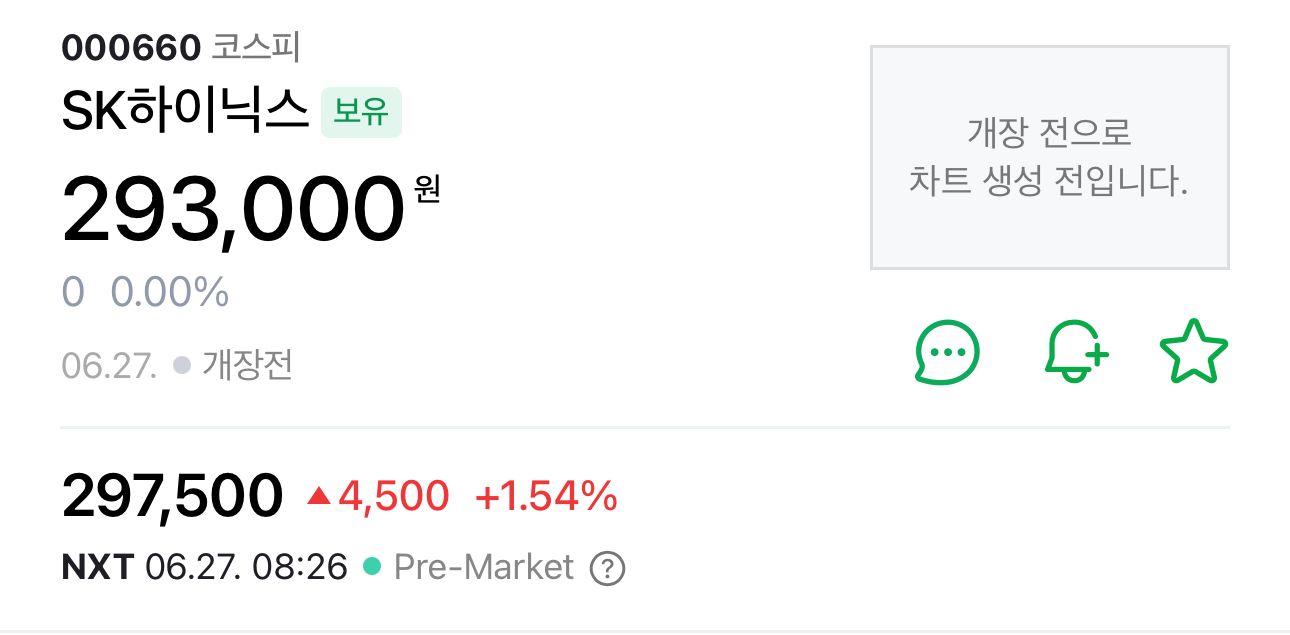Click the +1.54% pre-market change

pos(546,496)
